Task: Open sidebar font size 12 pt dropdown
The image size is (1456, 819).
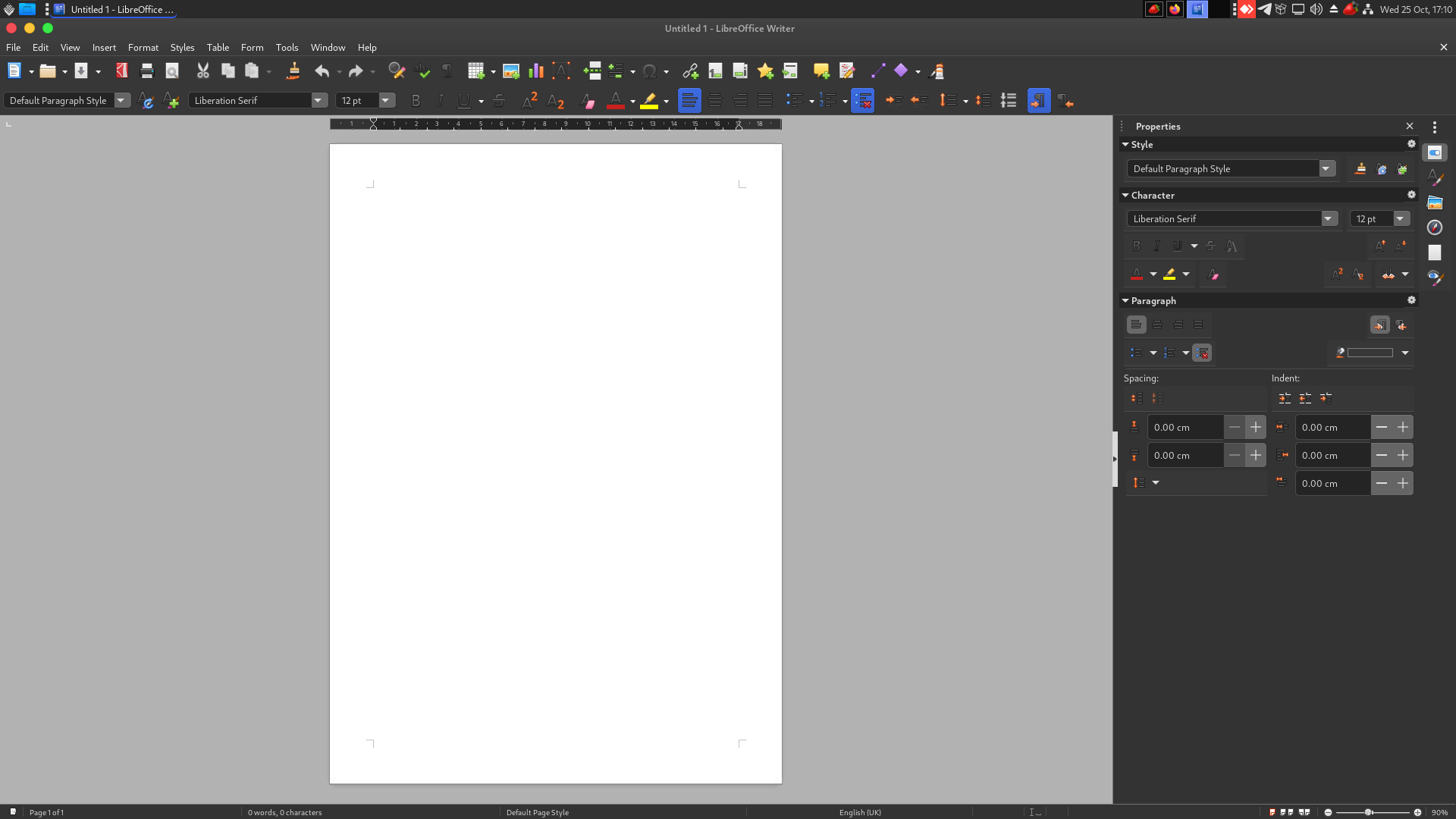Action: (1401, 218)
